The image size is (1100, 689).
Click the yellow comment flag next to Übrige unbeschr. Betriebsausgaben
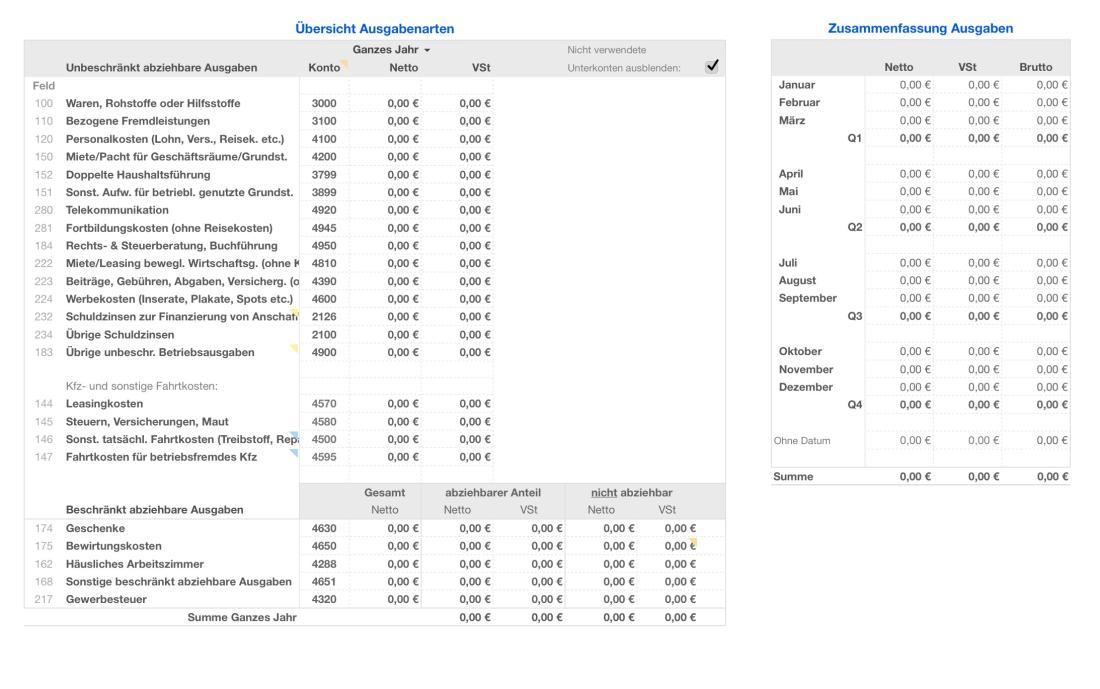tap(293, 347)
